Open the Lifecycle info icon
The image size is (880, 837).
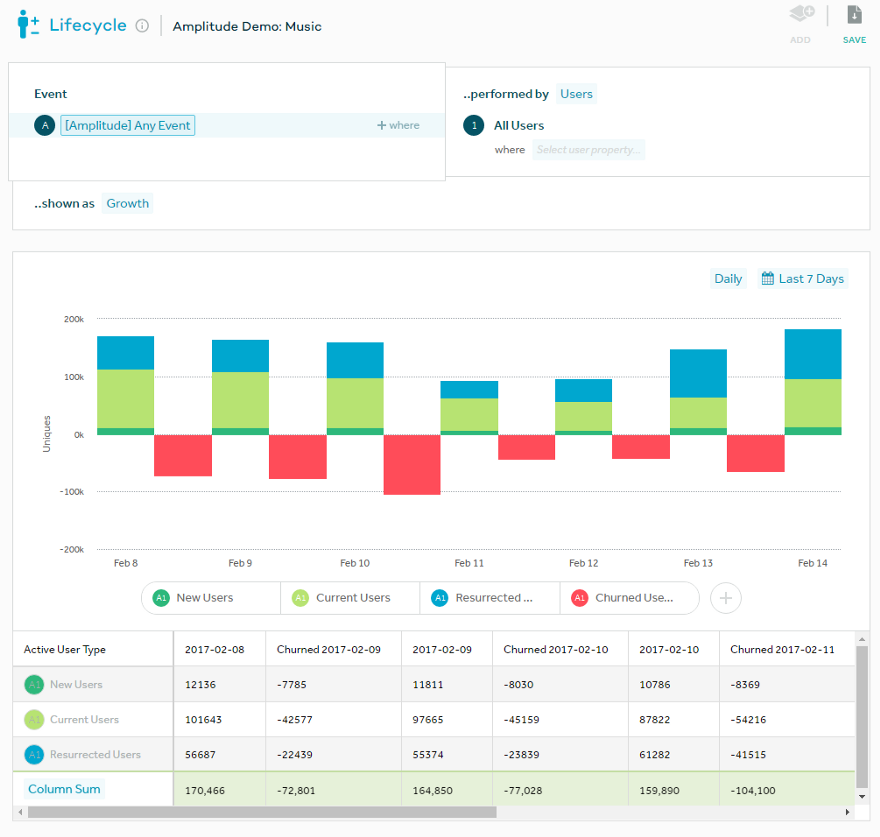tap(143, 26)
